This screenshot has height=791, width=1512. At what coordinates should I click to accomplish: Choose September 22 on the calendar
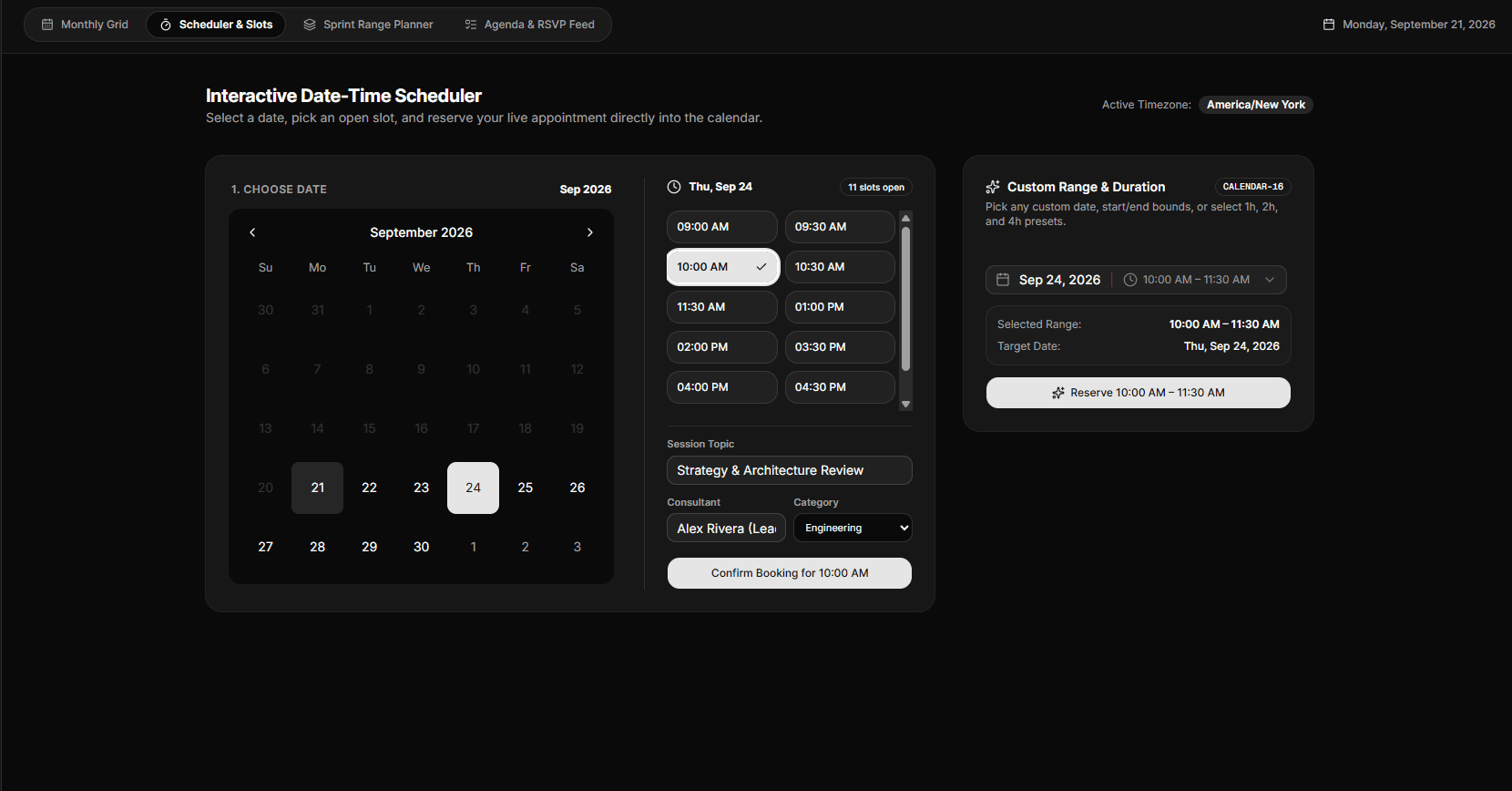click(x=369, y=488)
